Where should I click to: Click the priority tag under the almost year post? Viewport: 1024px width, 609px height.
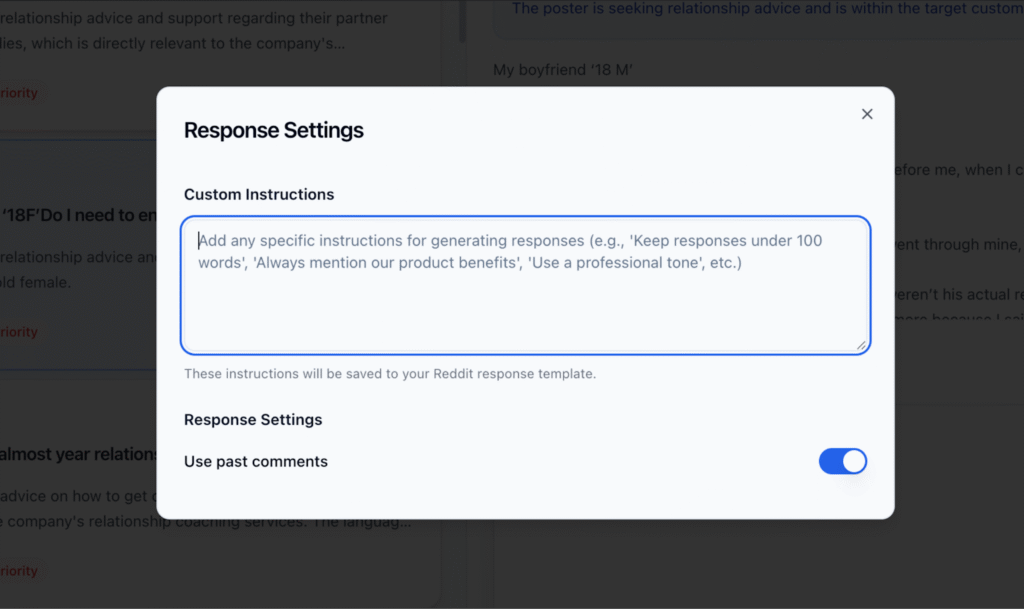[19, 570]
